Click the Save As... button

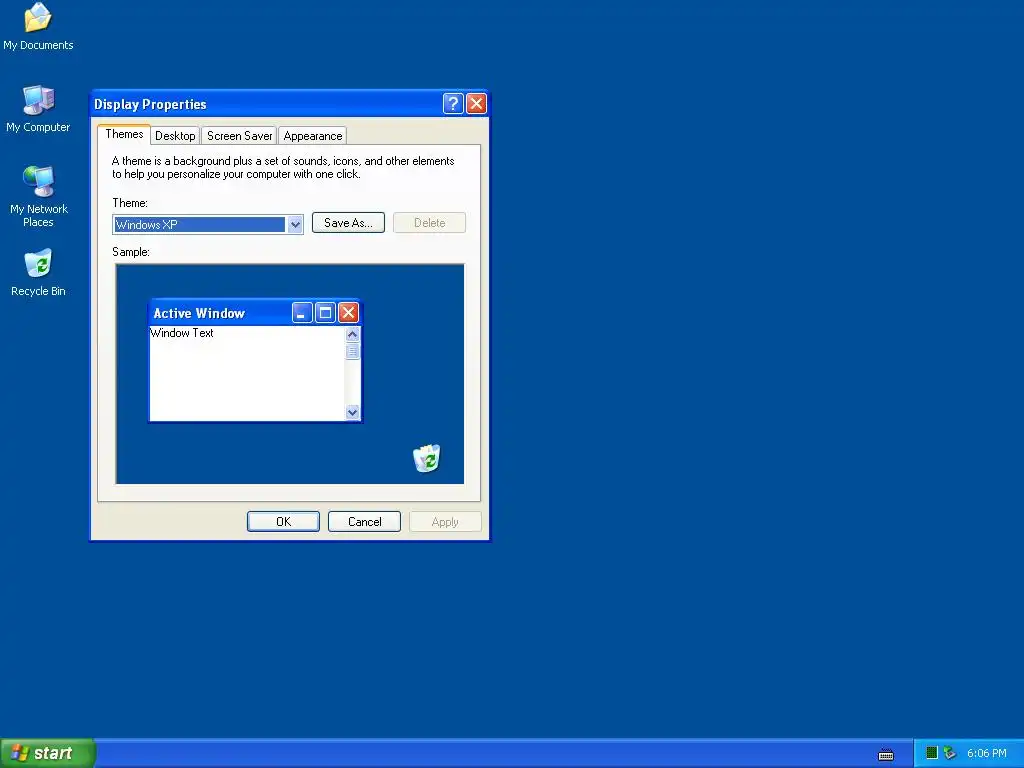coord(348,223)
